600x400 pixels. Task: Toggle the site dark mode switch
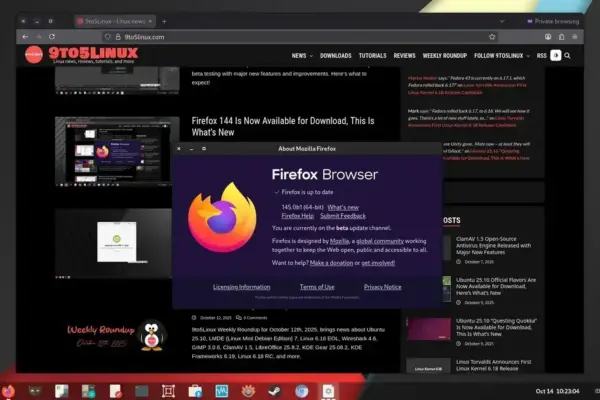pyautogui.click(x=556, y=56)
